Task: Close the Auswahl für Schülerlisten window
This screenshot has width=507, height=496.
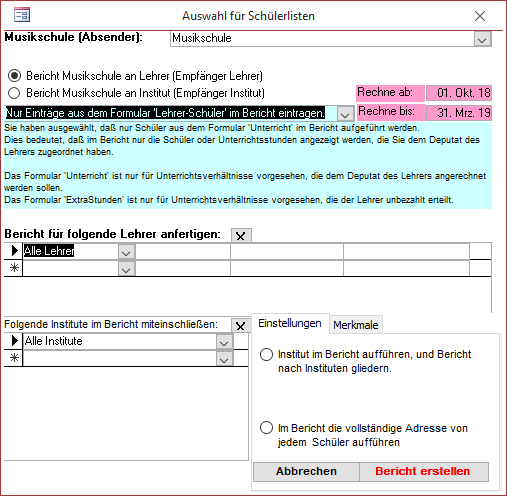Action: pyautogui.click(x=480, y=16)
